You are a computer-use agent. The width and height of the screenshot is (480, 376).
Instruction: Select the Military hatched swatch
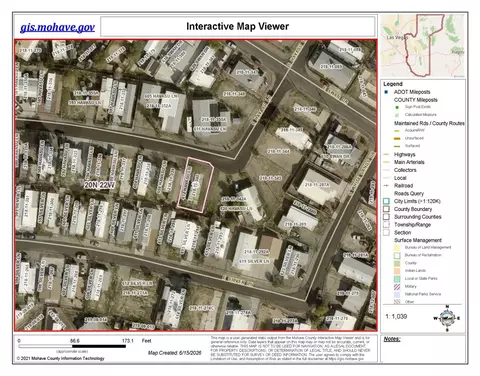click(397, 286)
